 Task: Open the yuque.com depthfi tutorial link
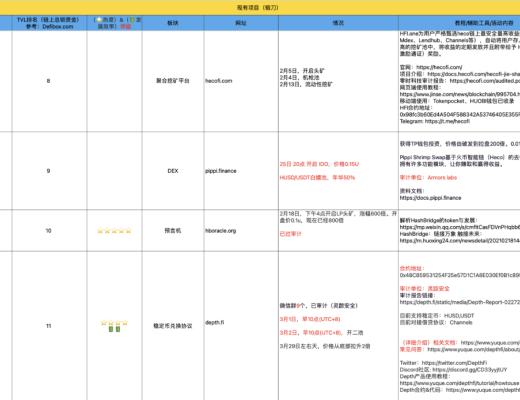click(x=460, y=383)
